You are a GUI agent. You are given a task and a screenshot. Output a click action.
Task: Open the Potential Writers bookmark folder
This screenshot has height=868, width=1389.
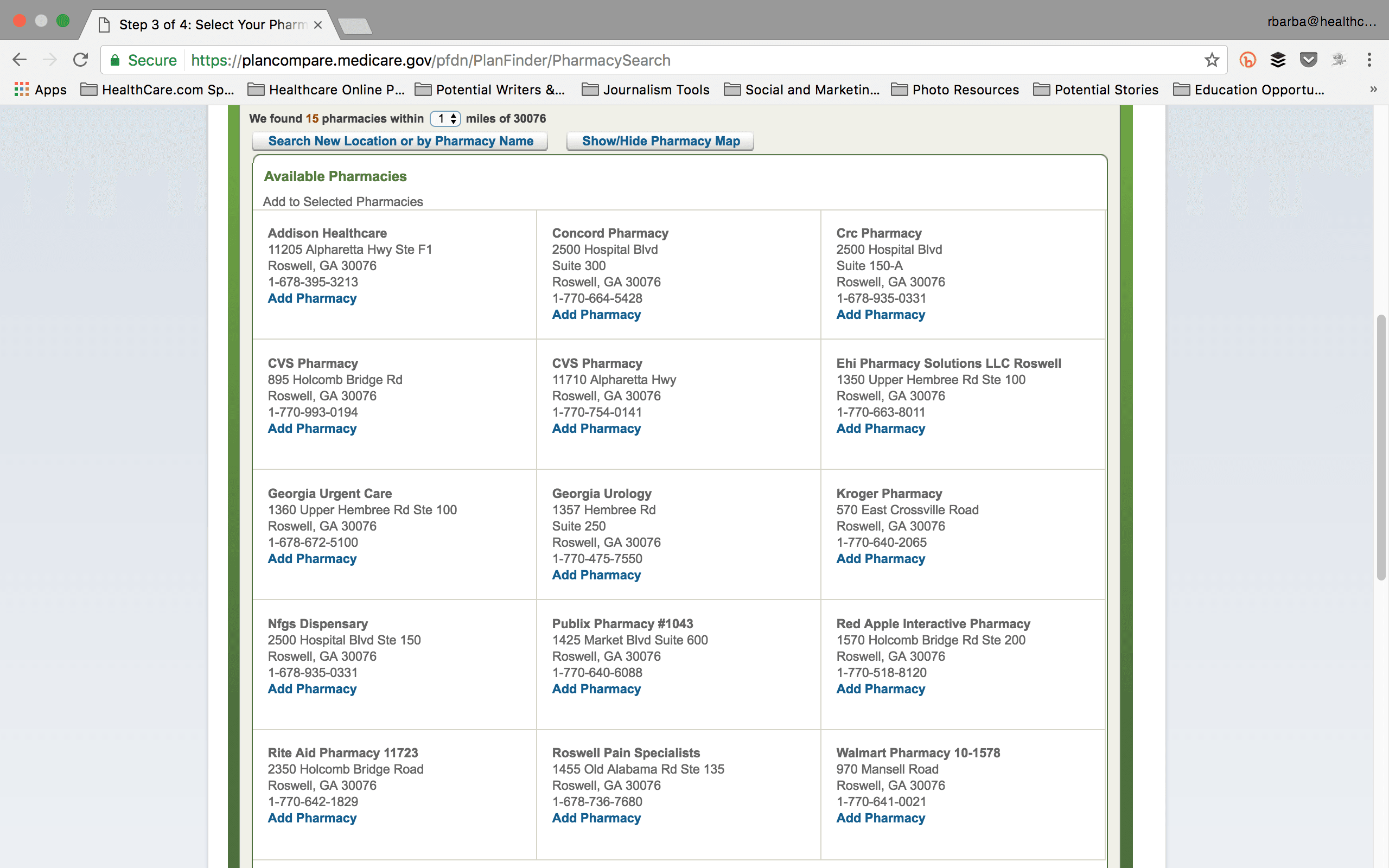click(489, 90)
